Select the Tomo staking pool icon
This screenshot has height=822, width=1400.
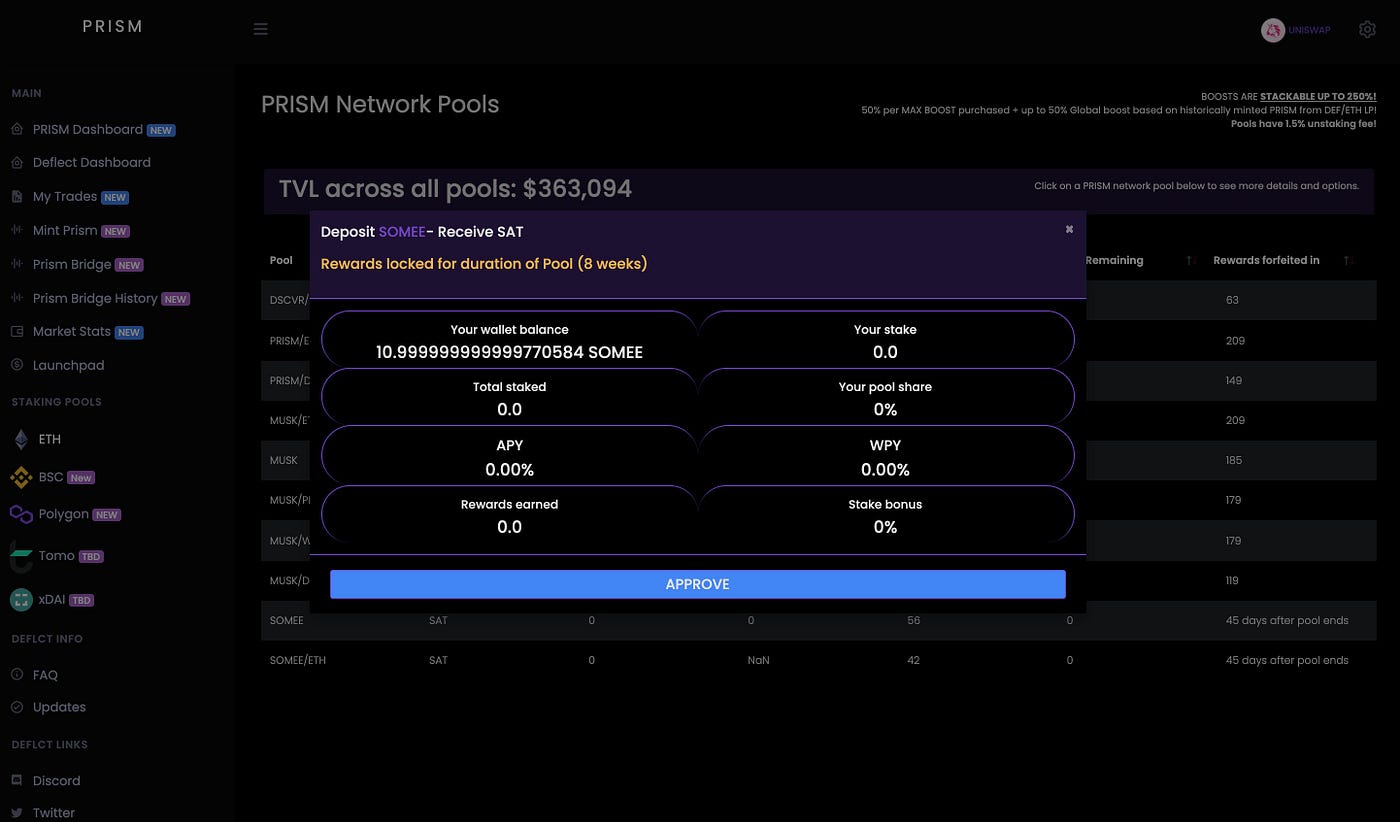(21, 556)
